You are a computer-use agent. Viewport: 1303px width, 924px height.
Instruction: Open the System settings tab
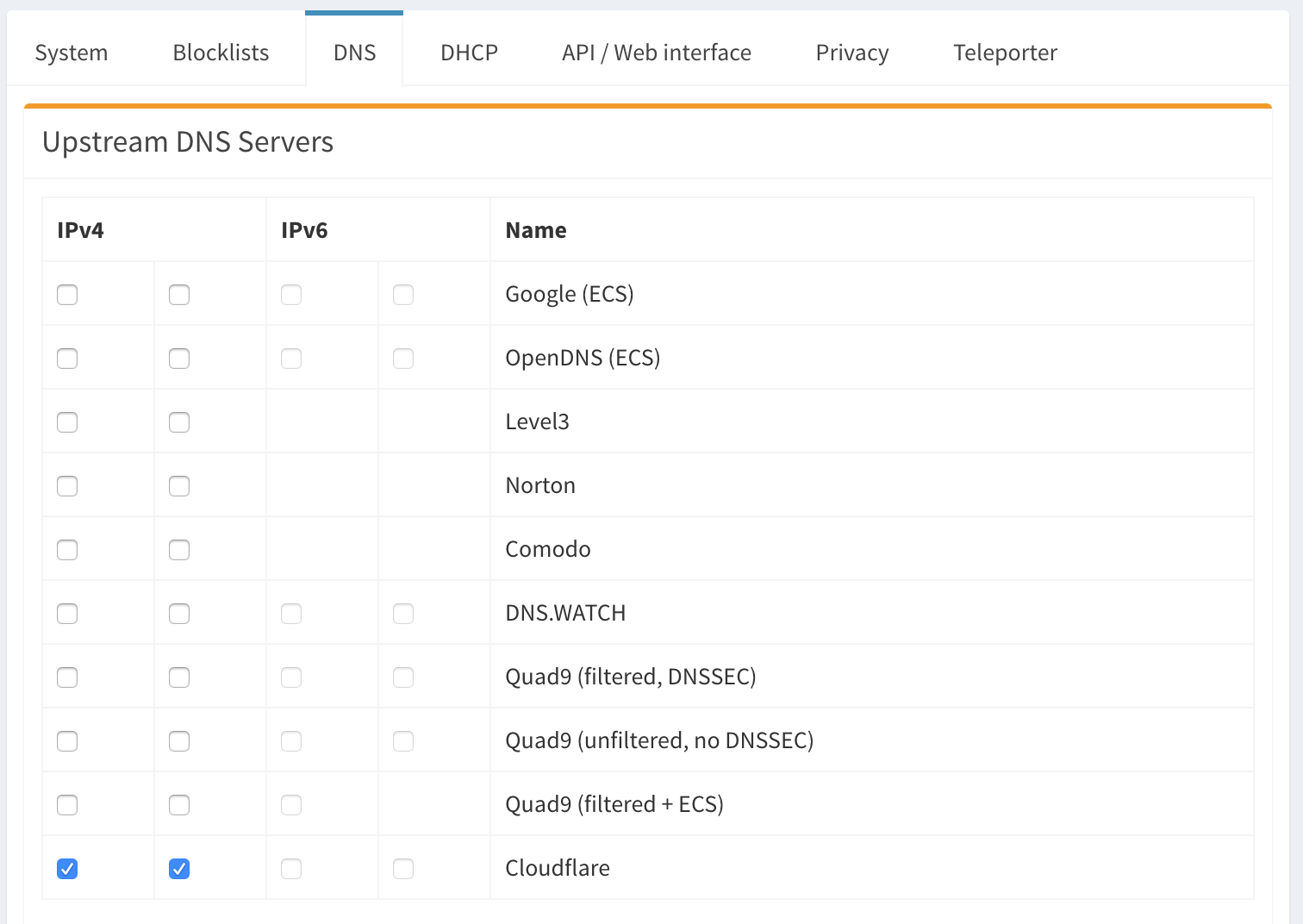(72, 53)
